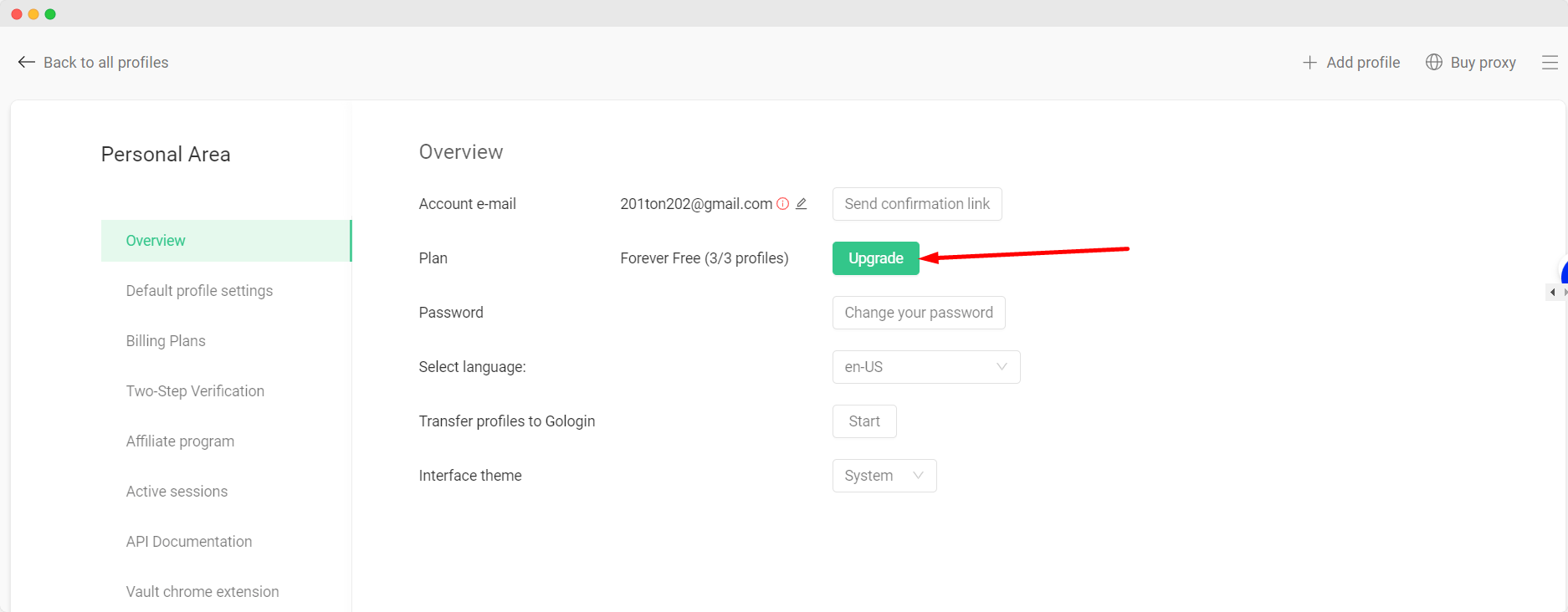
Task: Click the Start transfer button
Action: point(864,421)
